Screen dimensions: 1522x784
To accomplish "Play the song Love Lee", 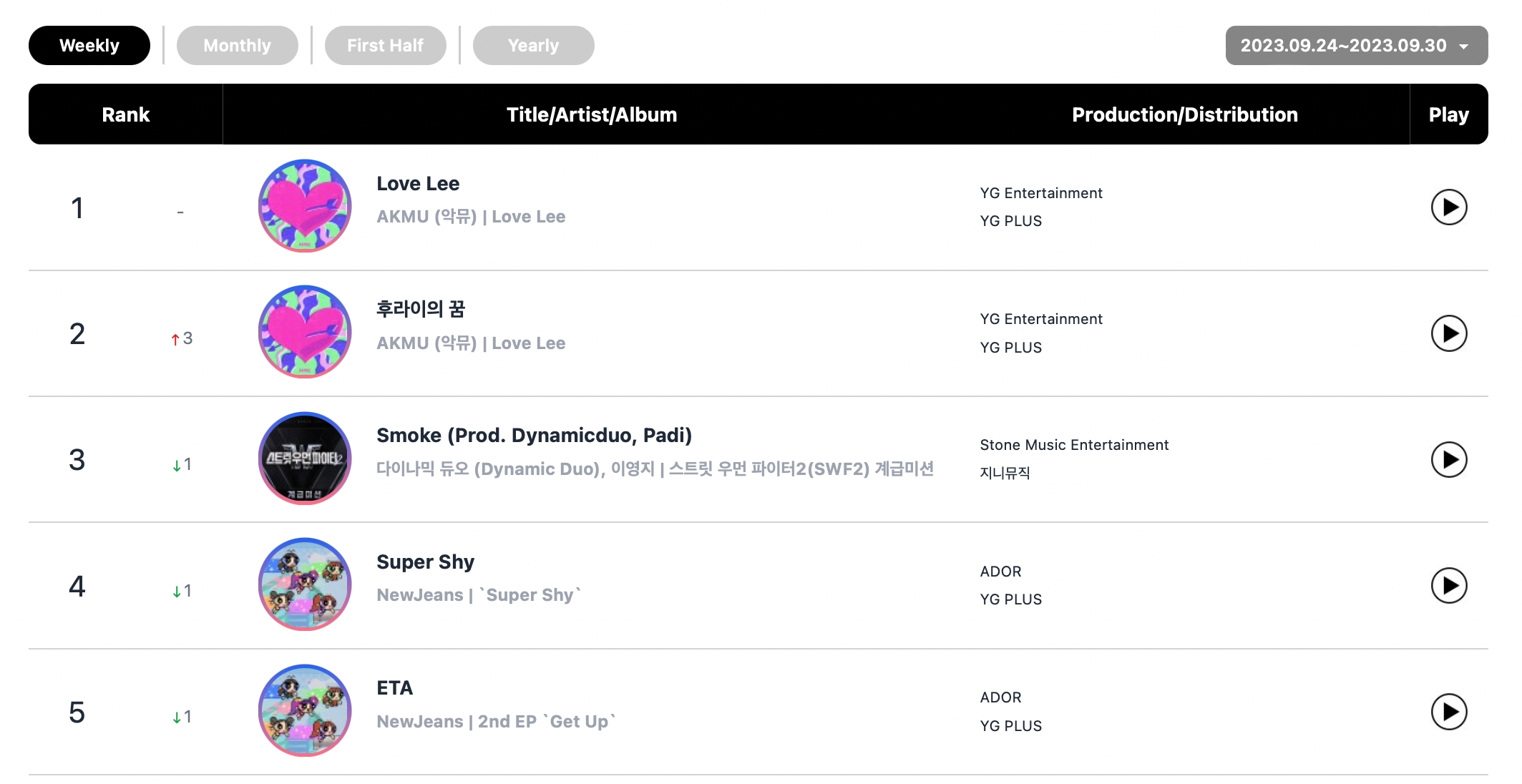I will click(x=1448, y=207).
